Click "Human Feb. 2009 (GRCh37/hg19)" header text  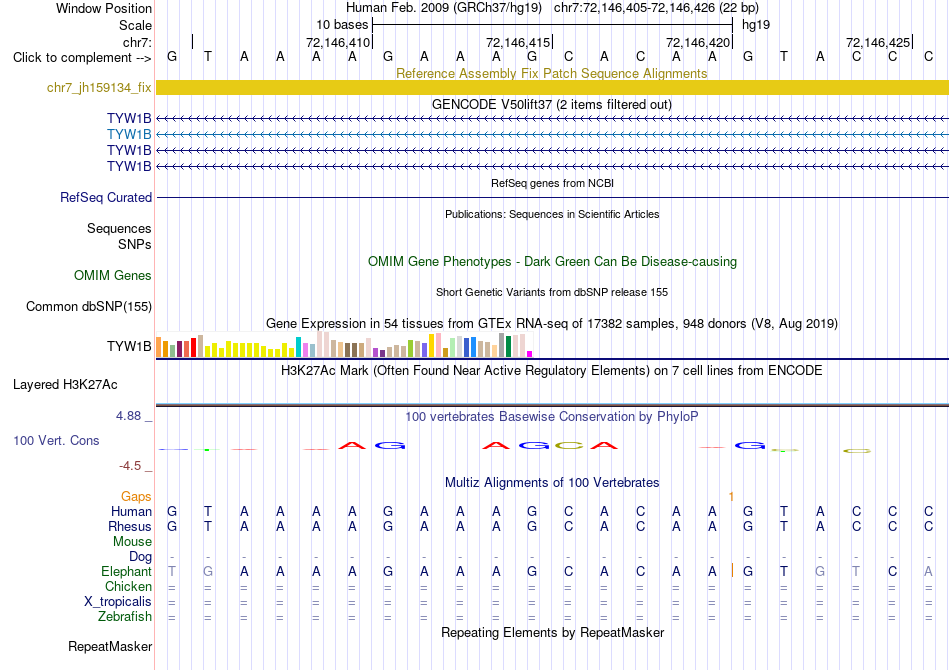444,8
